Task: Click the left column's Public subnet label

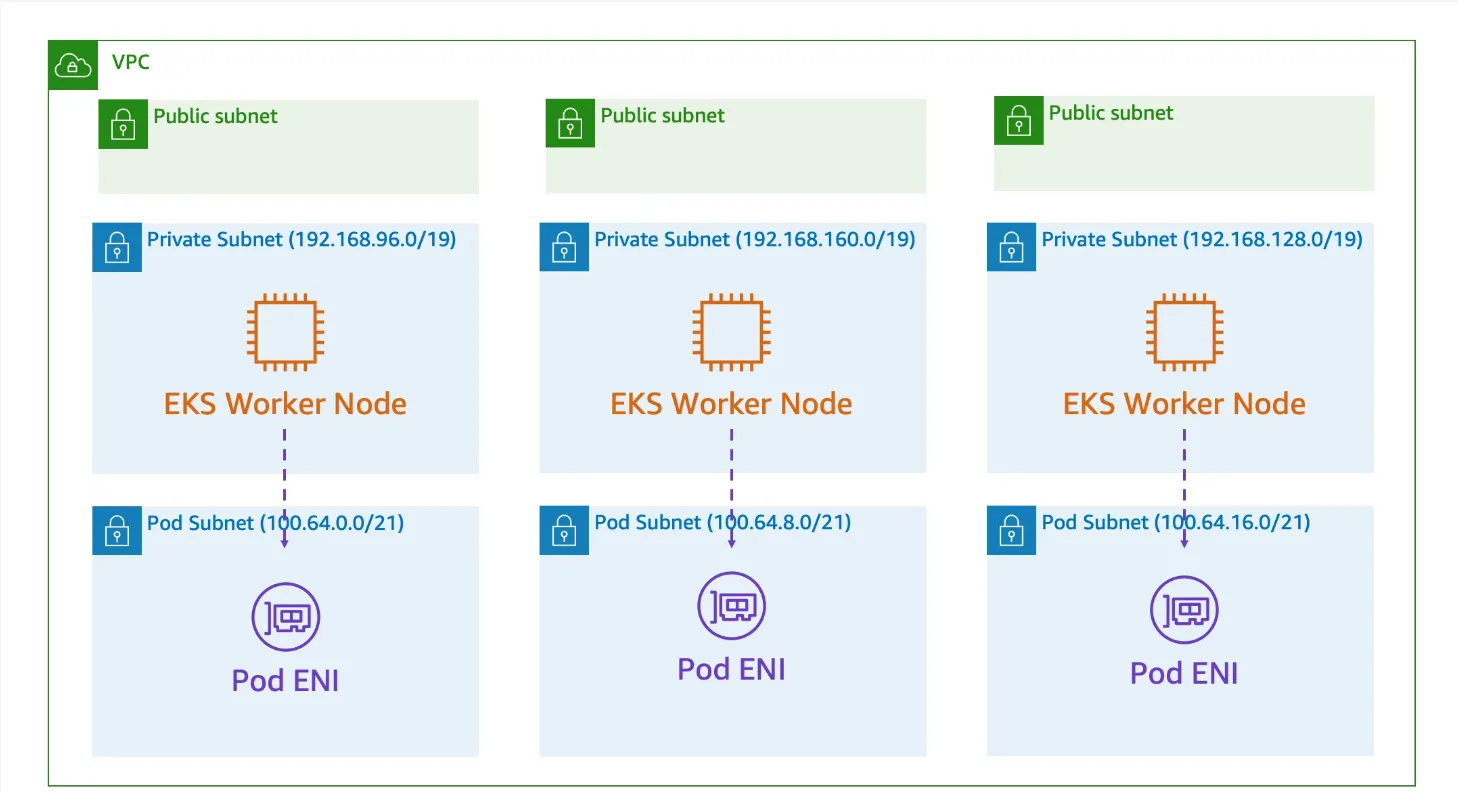Action: [216, 116]
